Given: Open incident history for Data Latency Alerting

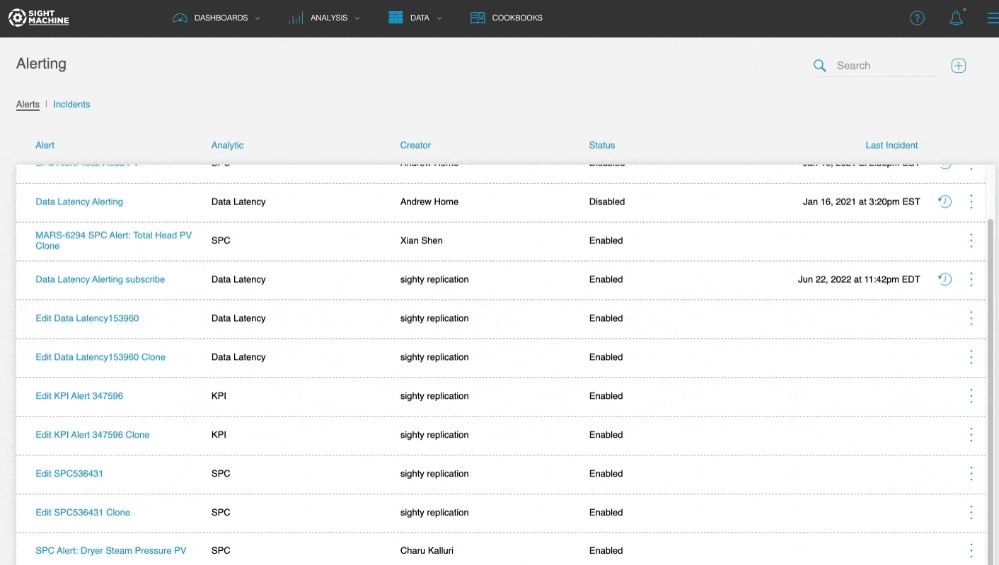Looking at the screenshot, I should point(945,201).
